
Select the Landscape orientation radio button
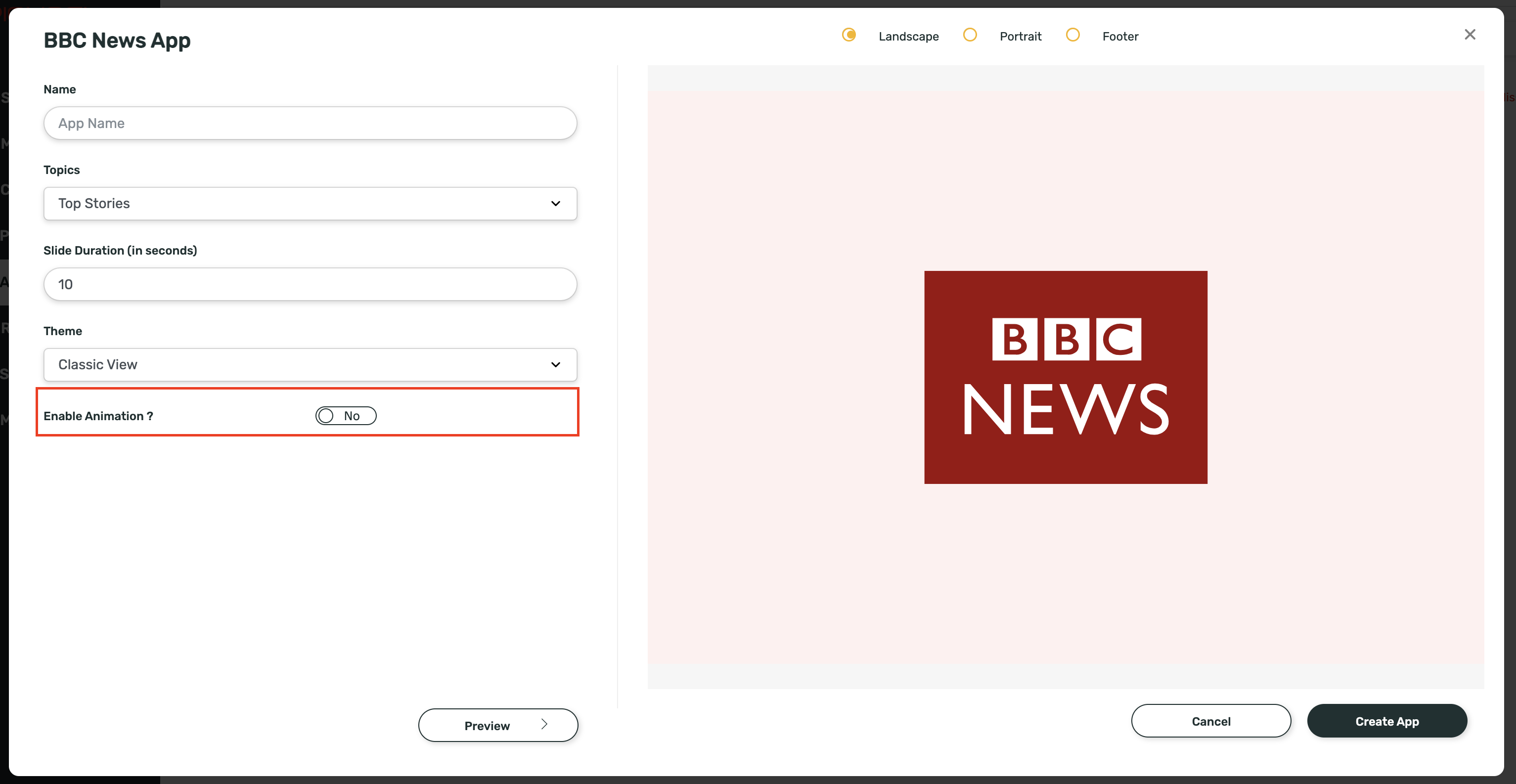(x=848, y=35)
